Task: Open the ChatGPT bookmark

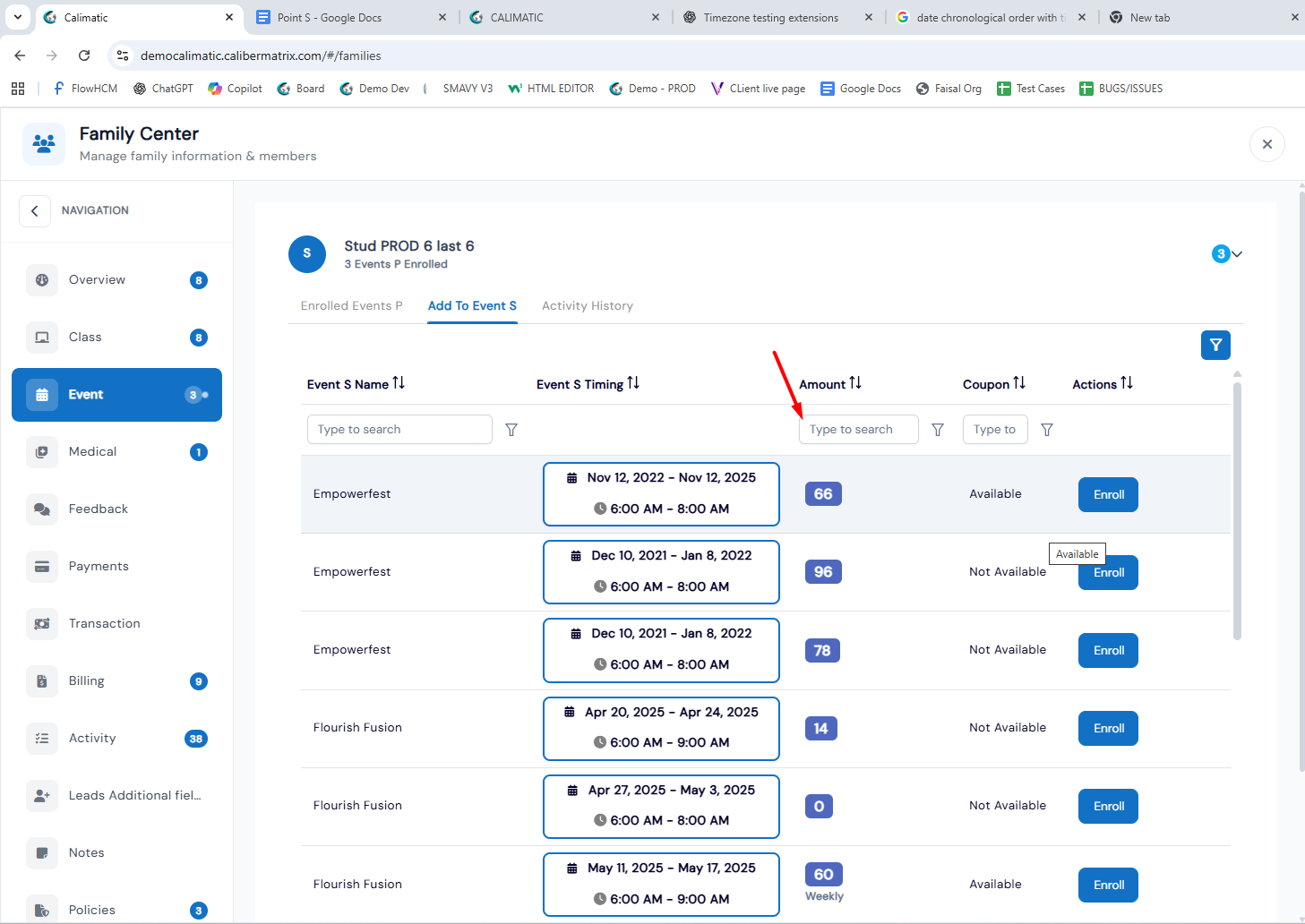Action: click(x=163, y=89)
